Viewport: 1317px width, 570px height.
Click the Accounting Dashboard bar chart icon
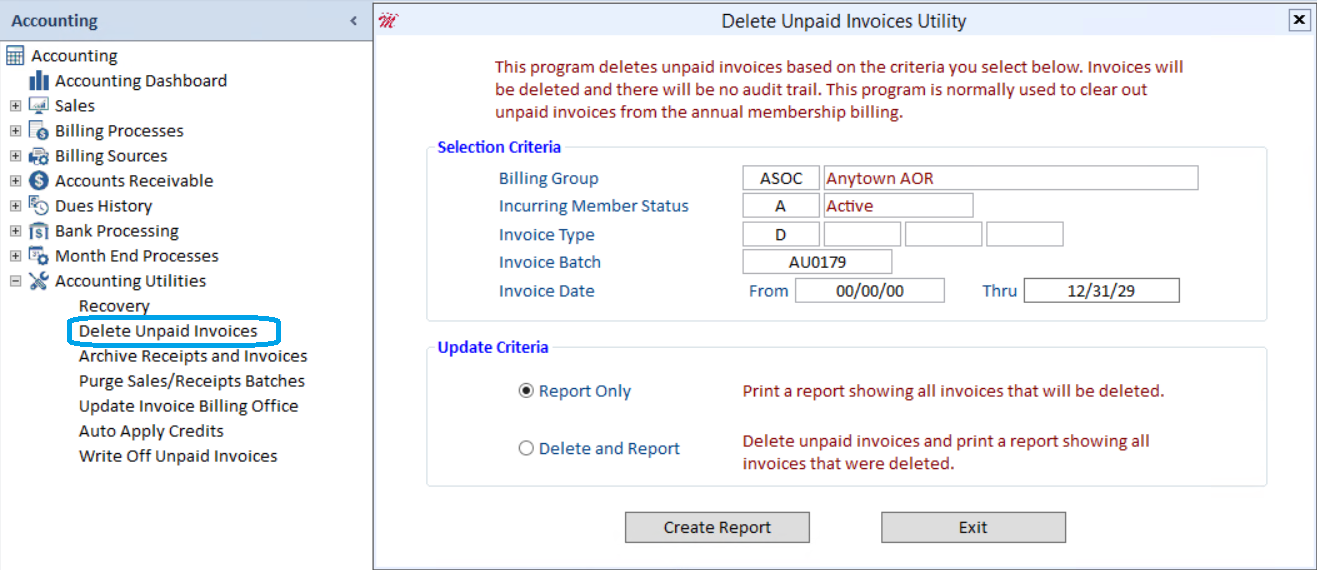click(x=39, y=81)
